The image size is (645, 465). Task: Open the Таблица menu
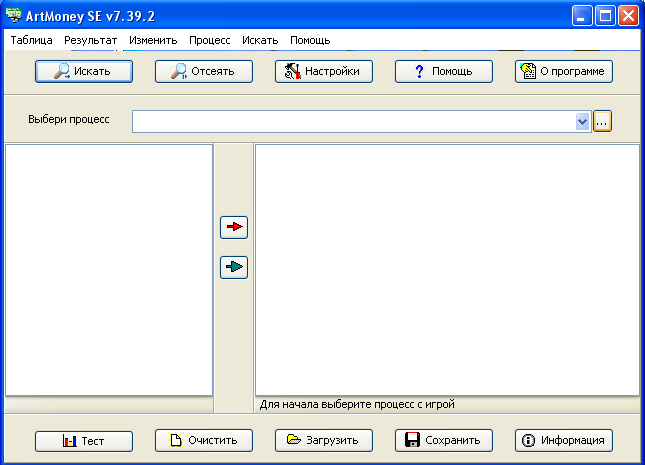coord(31,41)
